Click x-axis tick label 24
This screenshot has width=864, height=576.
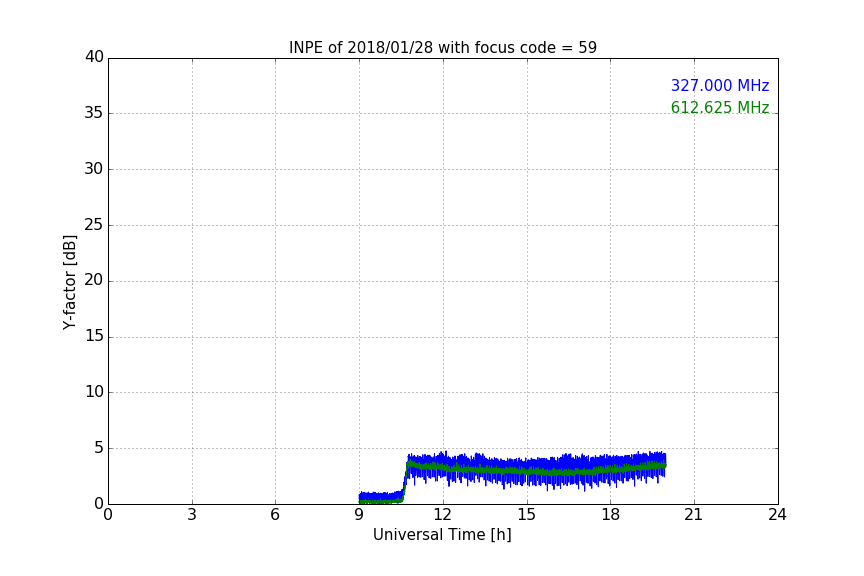pyautogui.click(x=777, y=515)
